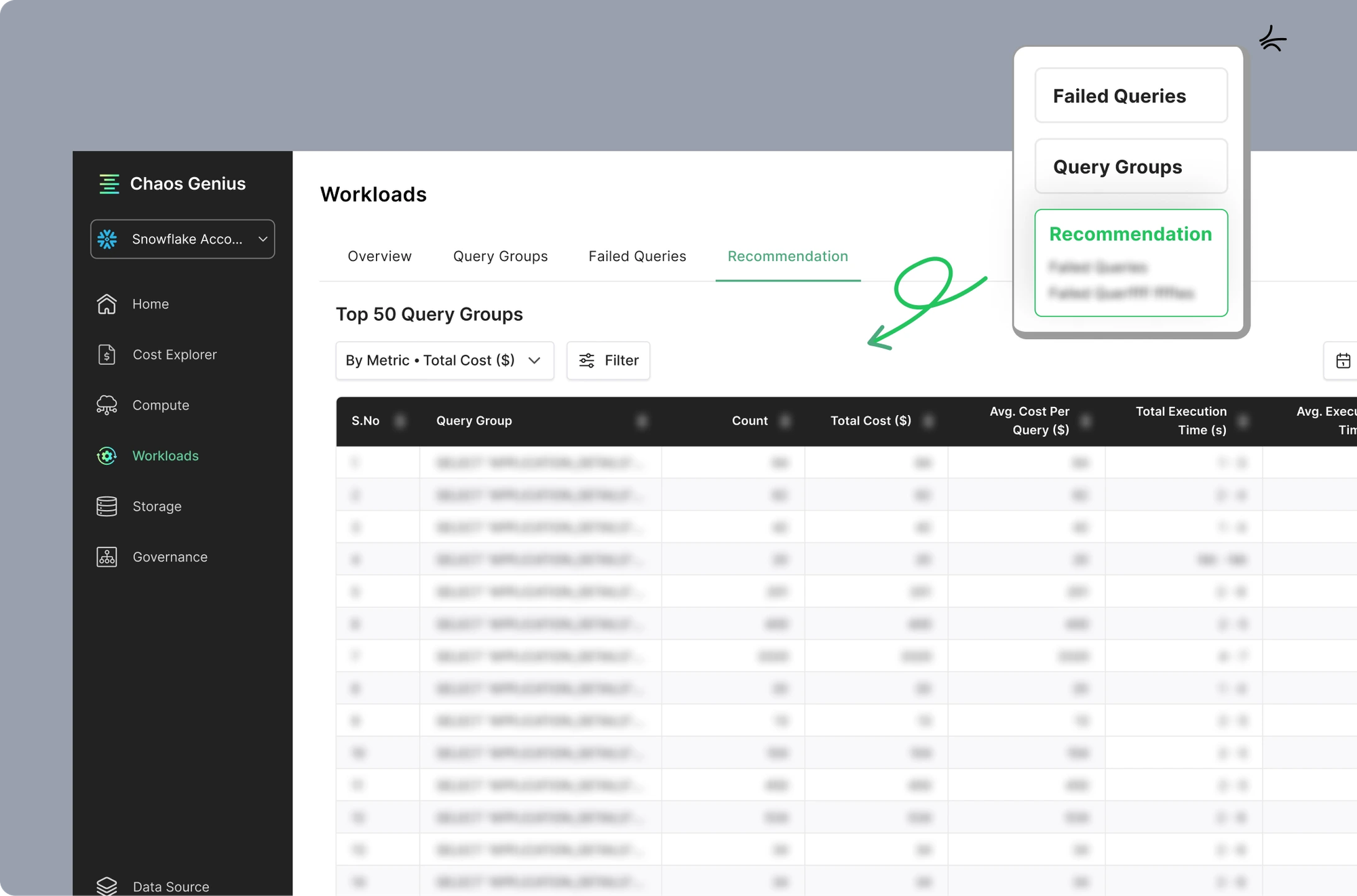Open the Compute page from sidebar
Image resolution: width=1357 pixels, height=896 pixels.
[x=160, y=405]
